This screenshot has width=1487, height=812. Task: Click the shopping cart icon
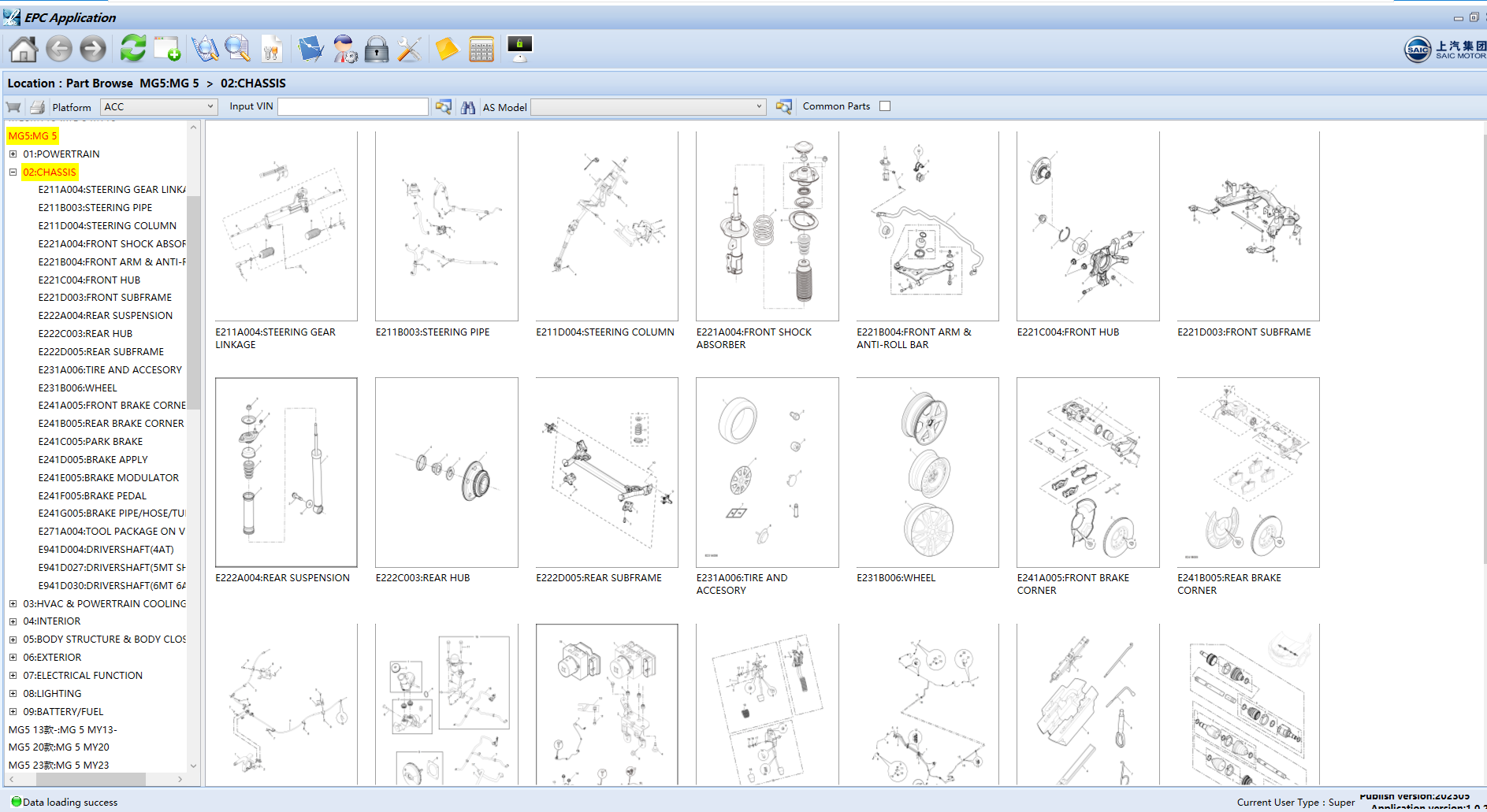point(13,107)
